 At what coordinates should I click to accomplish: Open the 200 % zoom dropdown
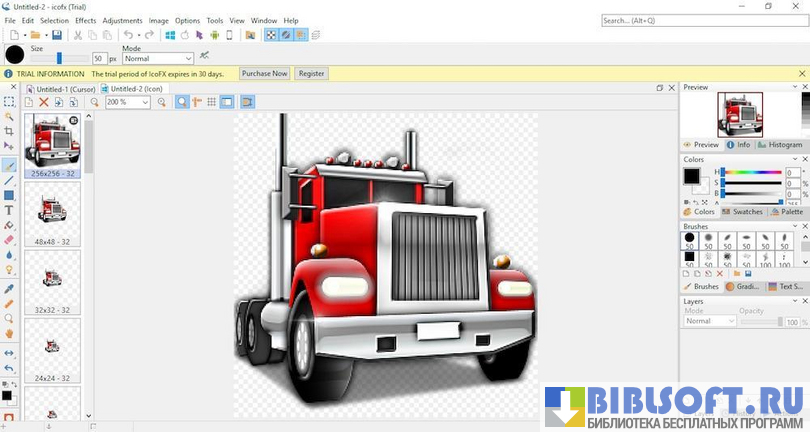pos(127,102)
